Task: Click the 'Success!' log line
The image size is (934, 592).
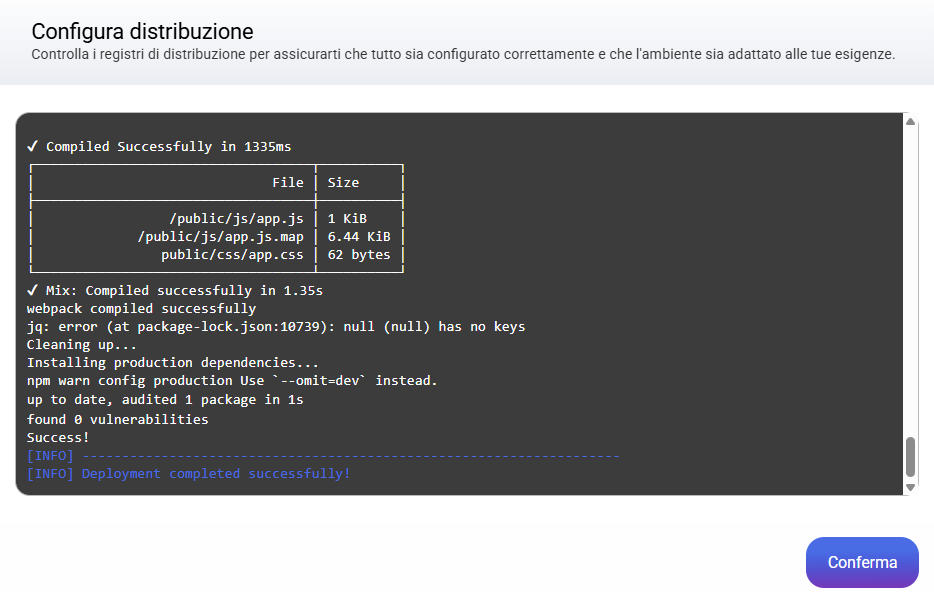Action: pos(58,437)
